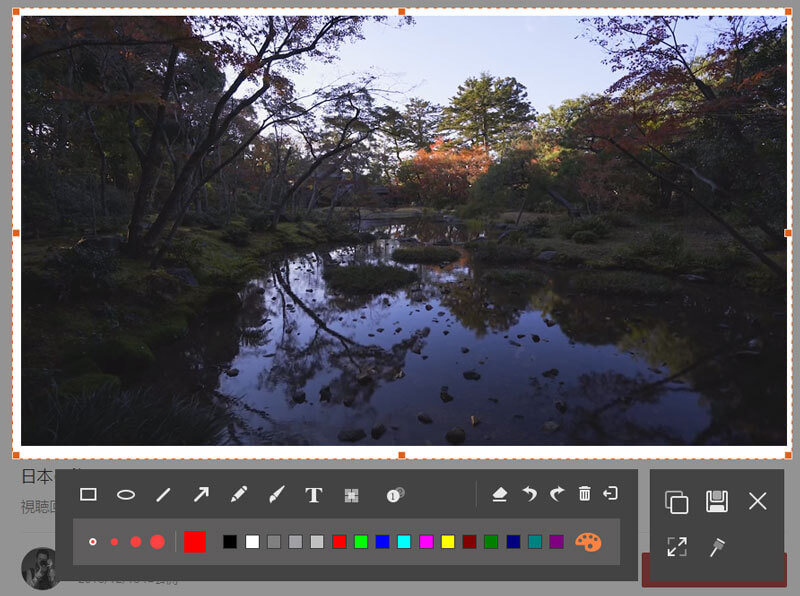Redo the undone annotation
Image resolution: width=800 pixels, height=596 pixels.
point(557,494)
